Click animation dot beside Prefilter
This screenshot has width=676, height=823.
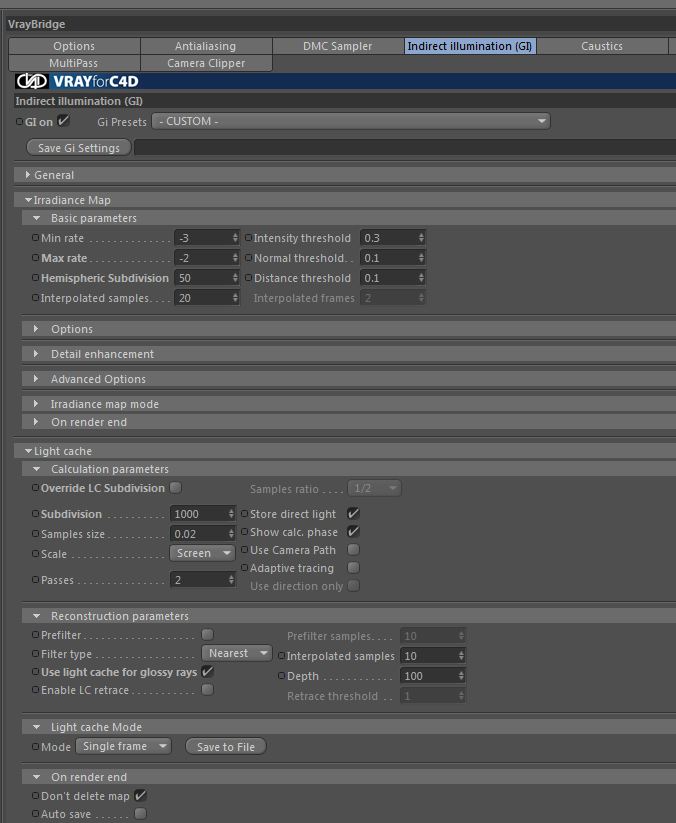[36, 635]
